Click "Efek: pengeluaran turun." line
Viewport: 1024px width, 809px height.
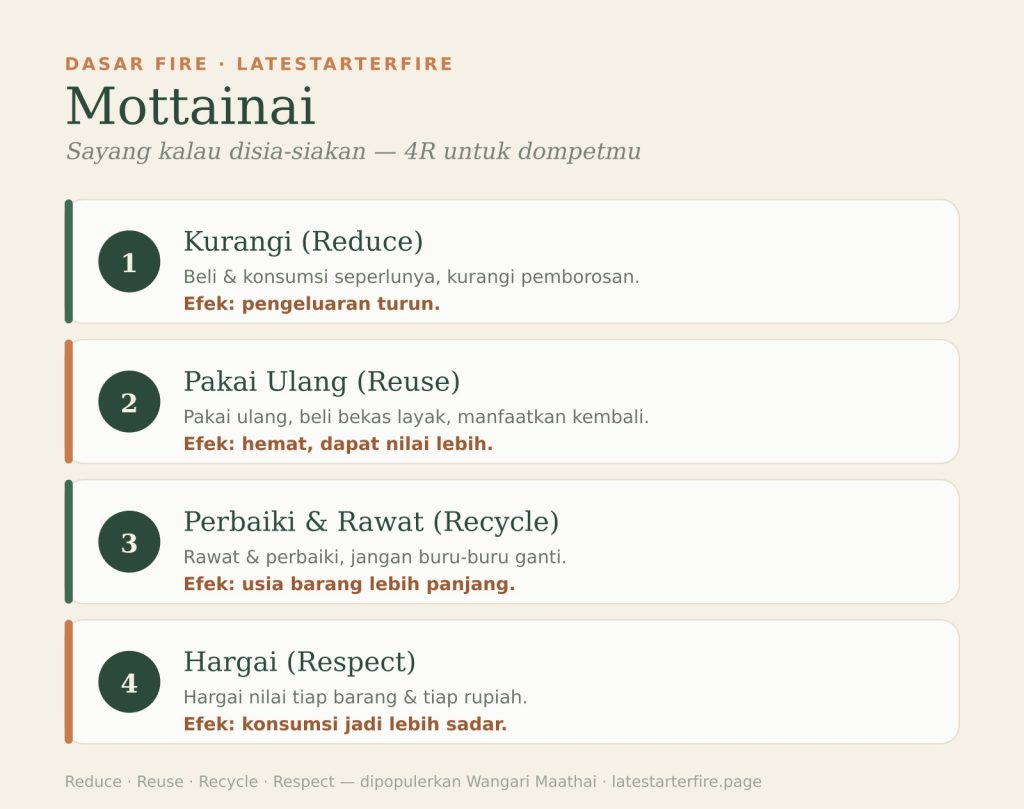click(312, 304)
